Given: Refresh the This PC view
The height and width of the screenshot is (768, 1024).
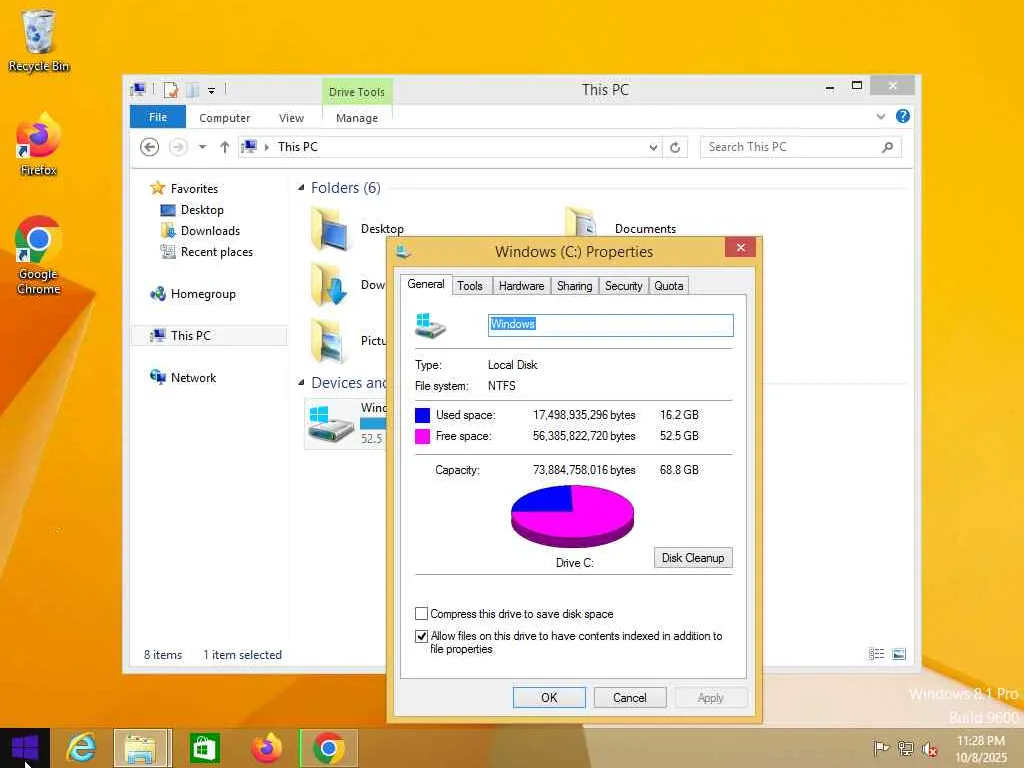Looking at the screenshot, I should click(675, 148).
